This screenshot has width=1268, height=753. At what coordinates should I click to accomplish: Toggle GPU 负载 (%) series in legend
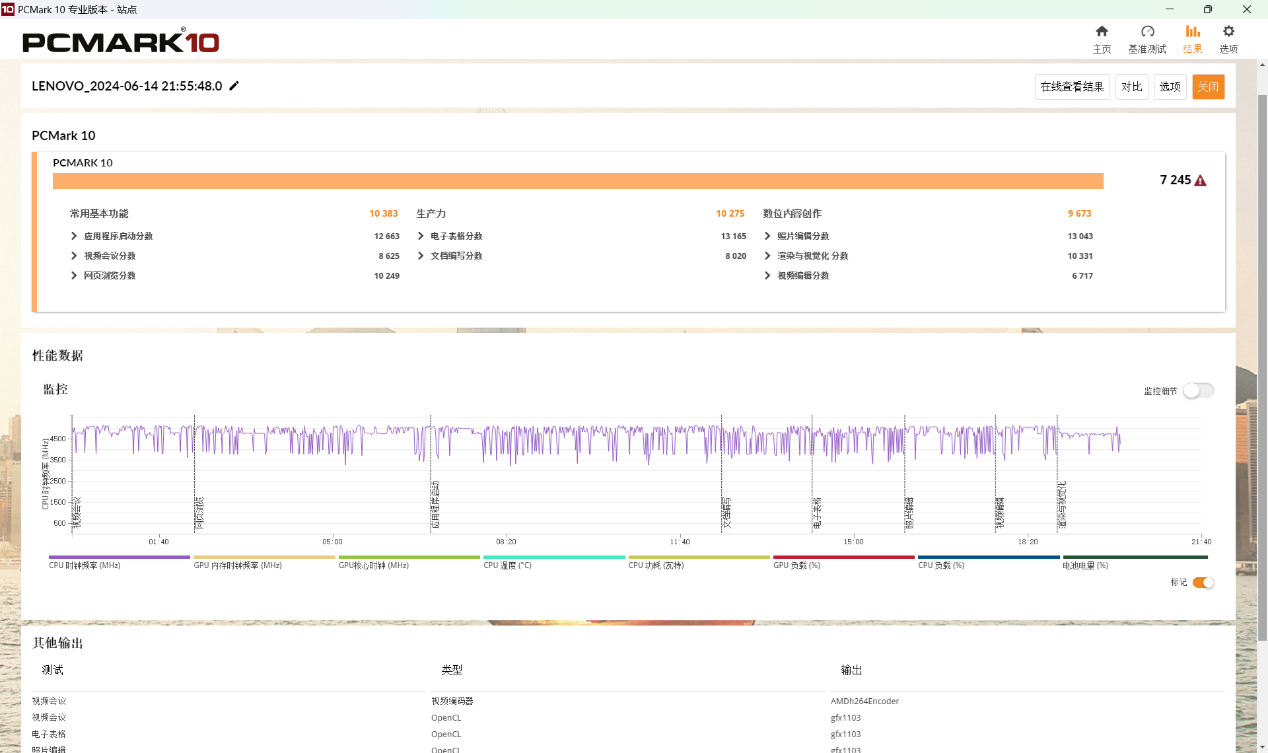pyautogui.click(x=844, y=561)
